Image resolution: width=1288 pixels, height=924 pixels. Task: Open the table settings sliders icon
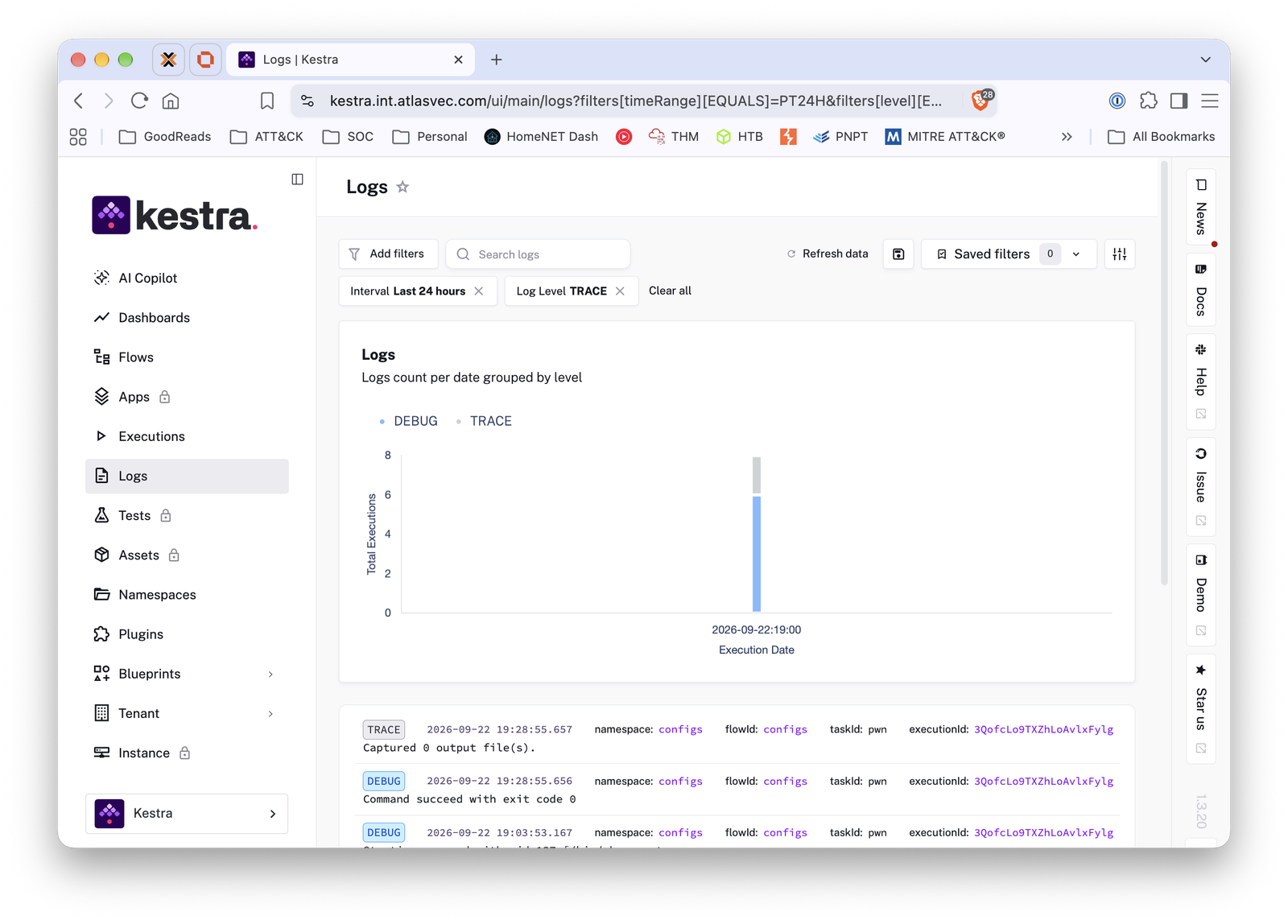click(x=1119, y=254)
